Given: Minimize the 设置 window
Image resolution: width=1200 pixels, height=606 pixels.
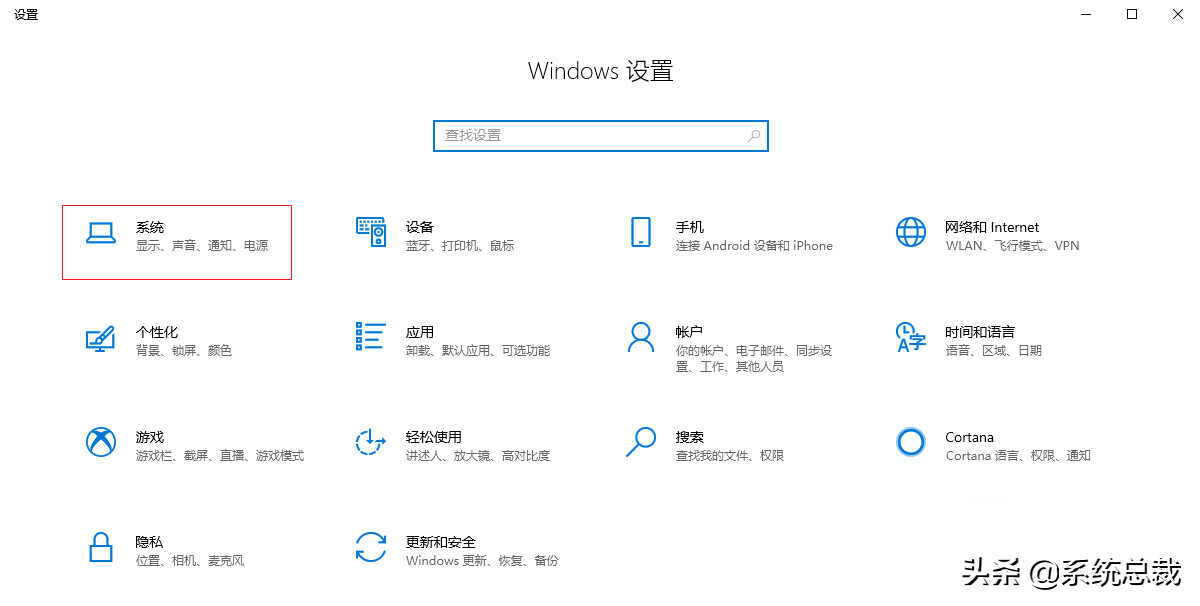Looking at the screenshot, I should [x=1086, y=14].
